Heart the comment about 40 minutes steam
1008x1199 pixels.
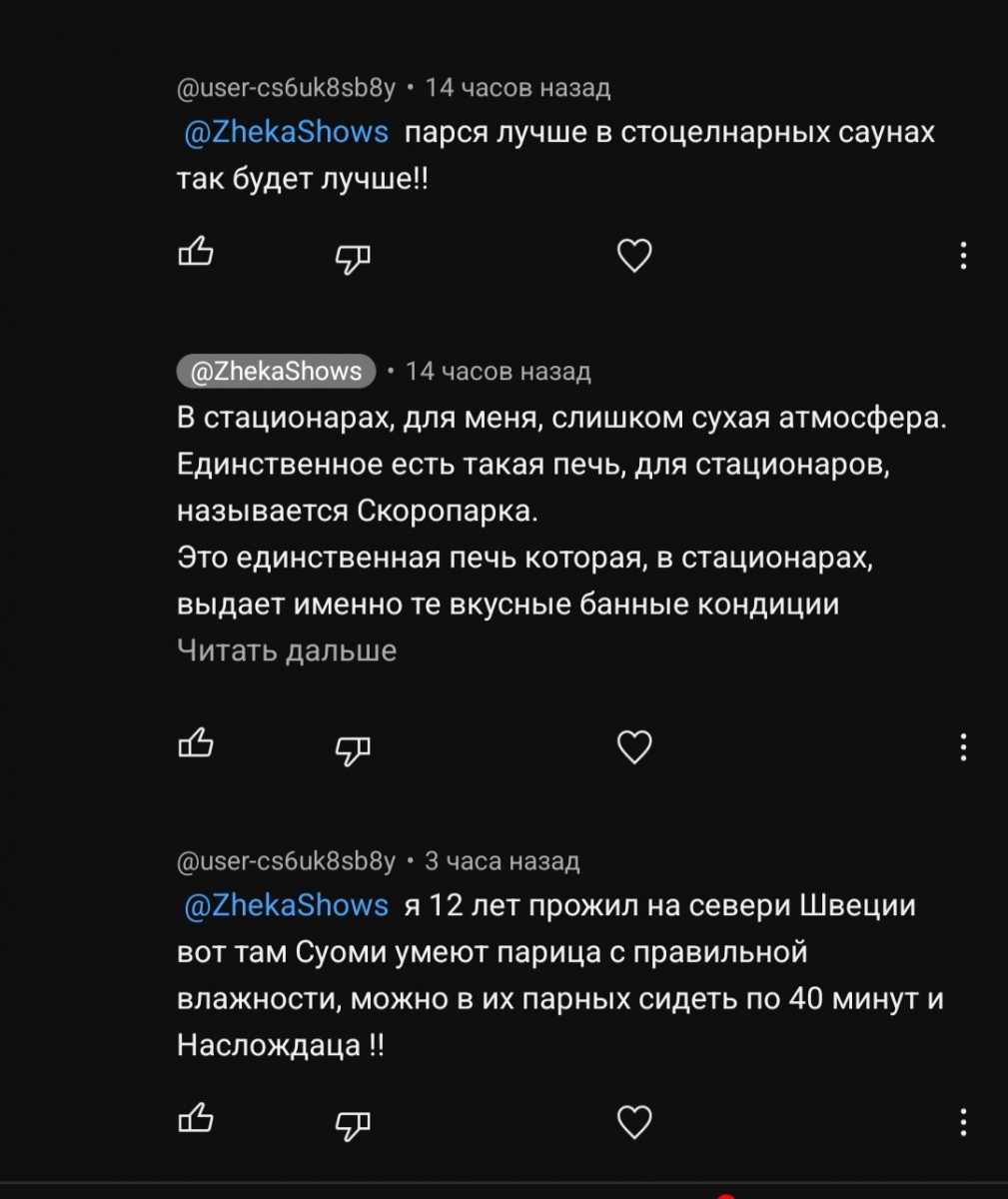coord(634,1122)
